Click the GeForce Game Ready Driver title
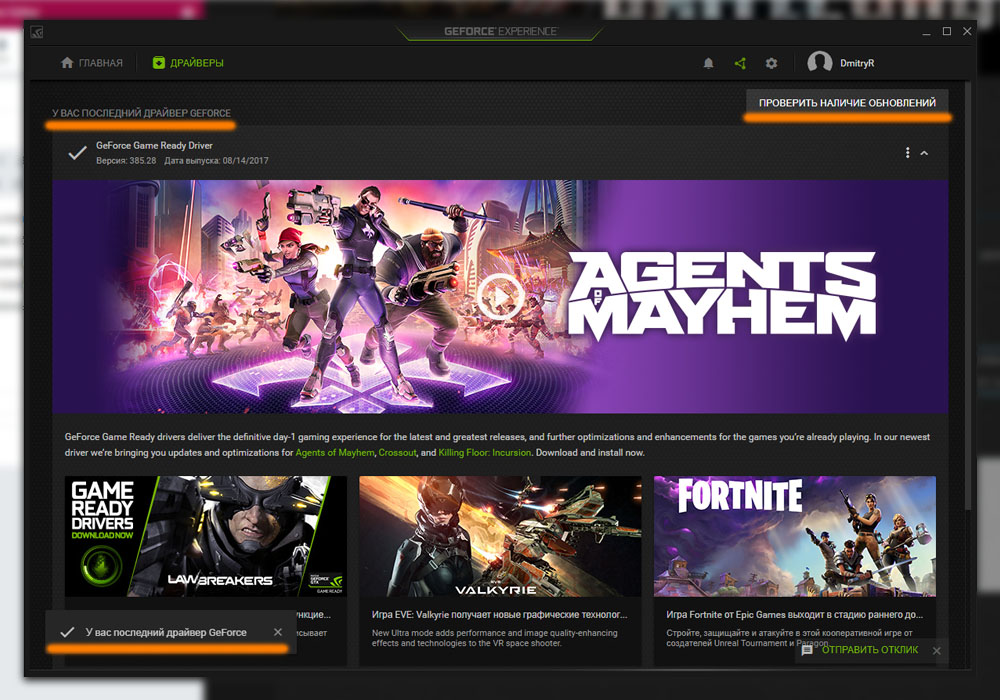1000x700 pixels. pyautogui.click(x=154, y=145)
